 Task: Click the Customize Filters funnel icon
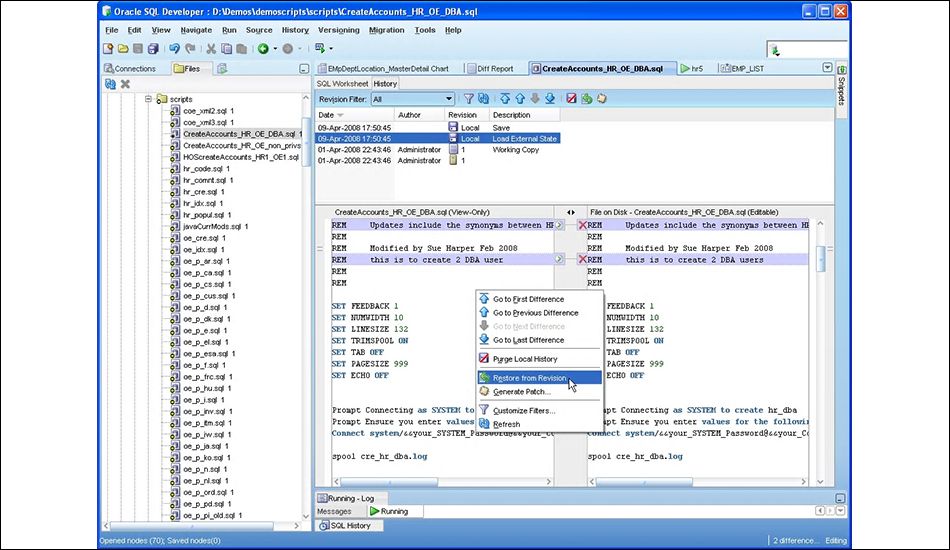(x=469, y=99)
